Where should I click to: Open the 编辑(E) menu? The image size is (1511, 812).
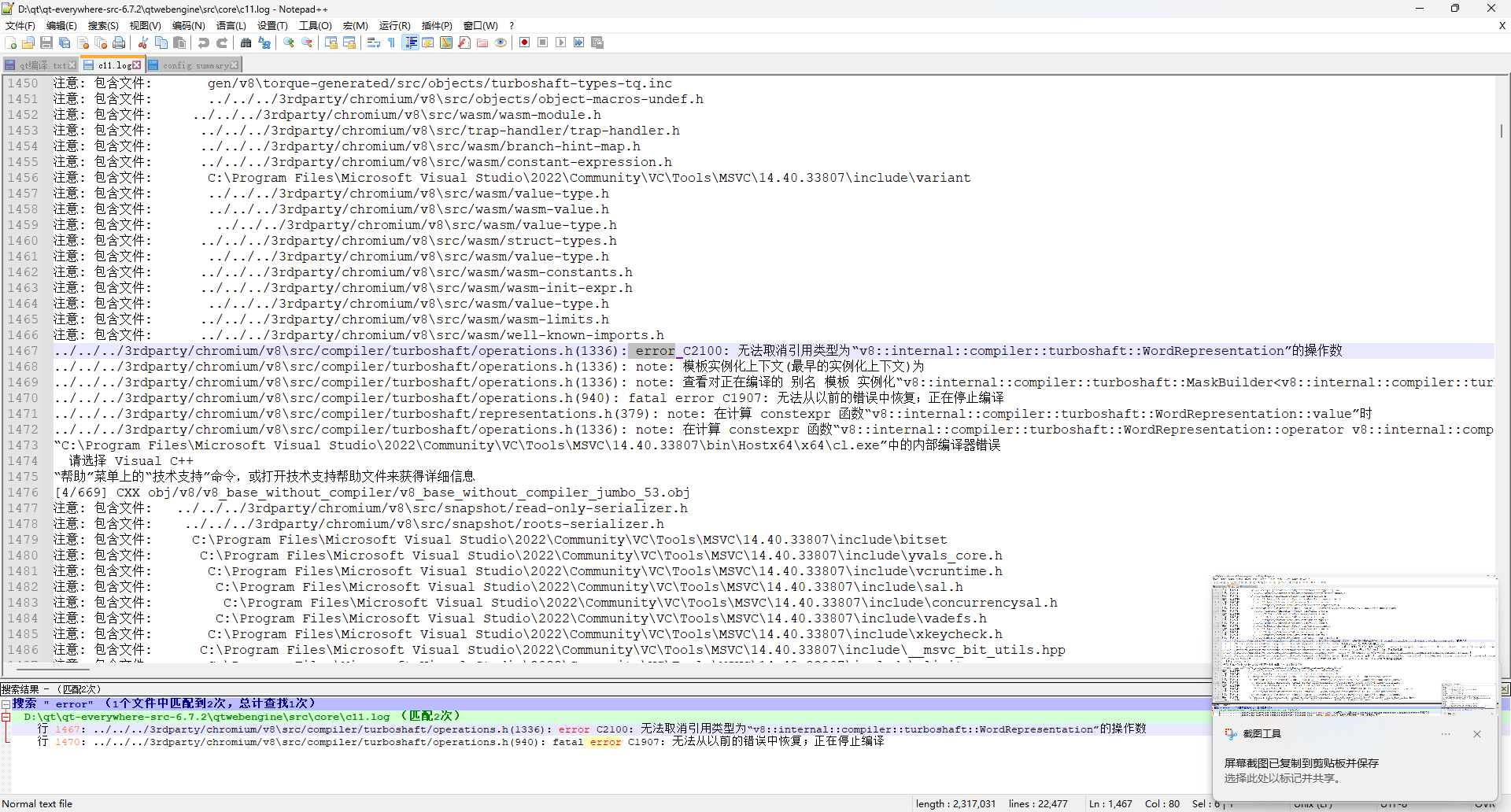pyautogui.click(x=61, y=25)
